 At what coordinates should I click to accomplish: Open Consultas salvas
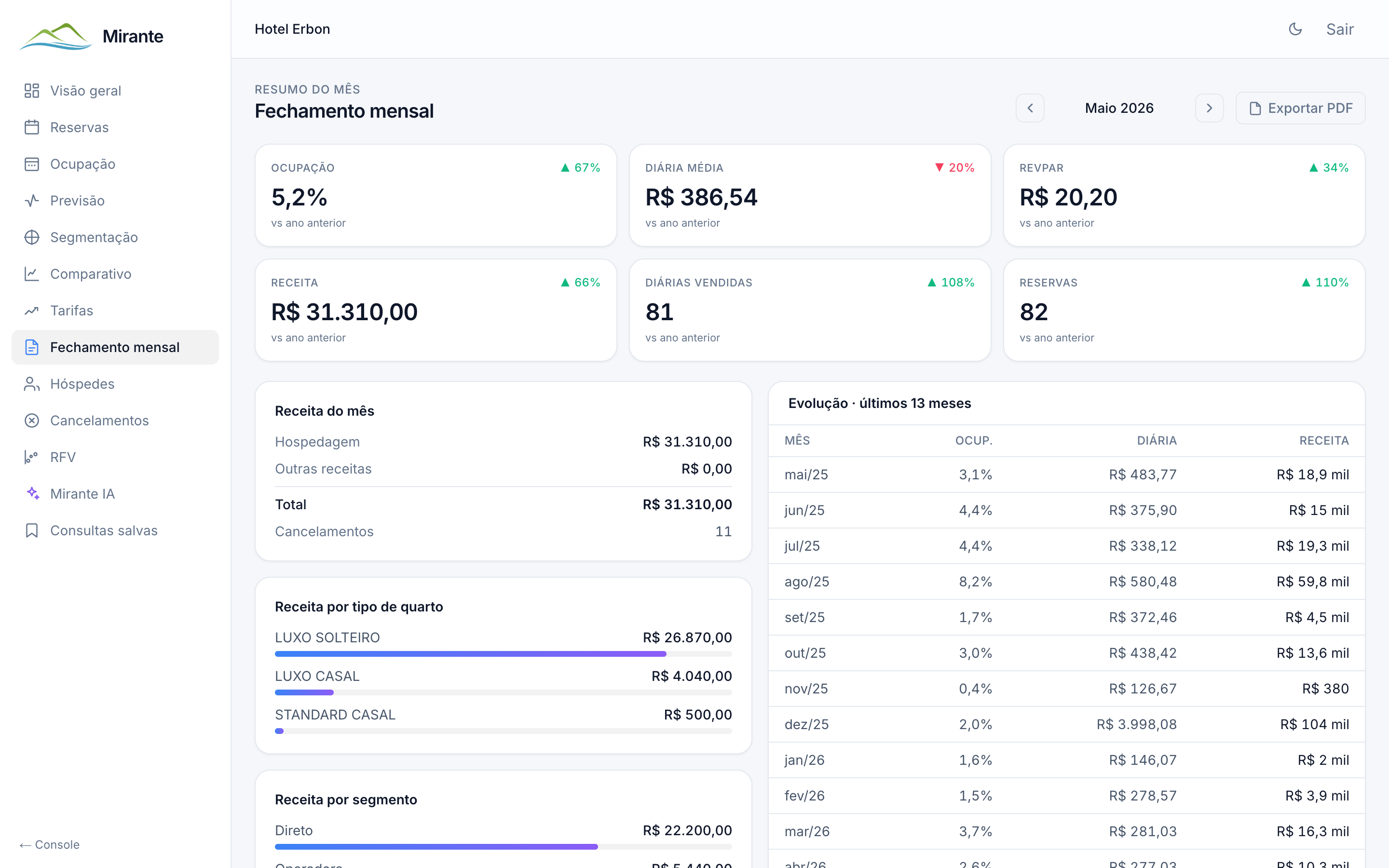[x=115, y=530]
